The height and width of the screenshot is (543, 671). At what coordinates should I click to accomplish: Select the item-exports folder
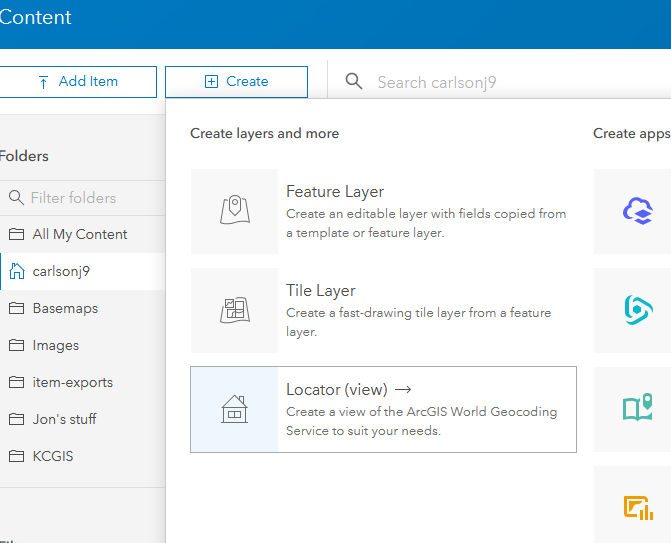point(72,382)
